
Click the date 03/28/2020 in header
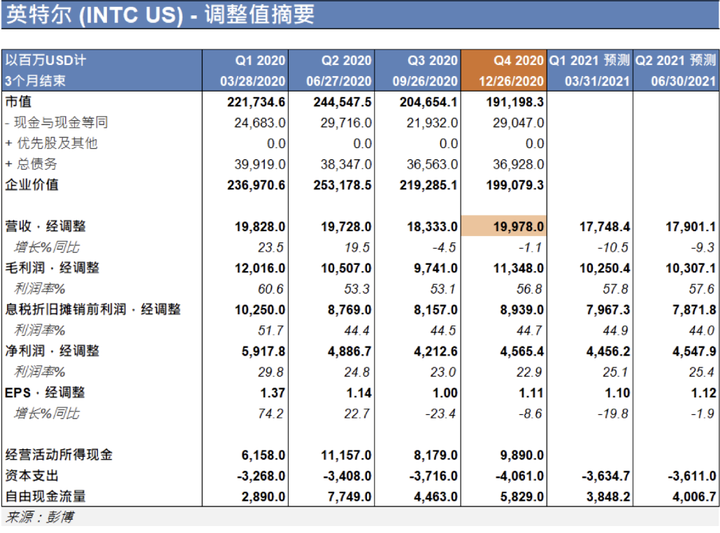pyautogui.click(x=253, y=81)
